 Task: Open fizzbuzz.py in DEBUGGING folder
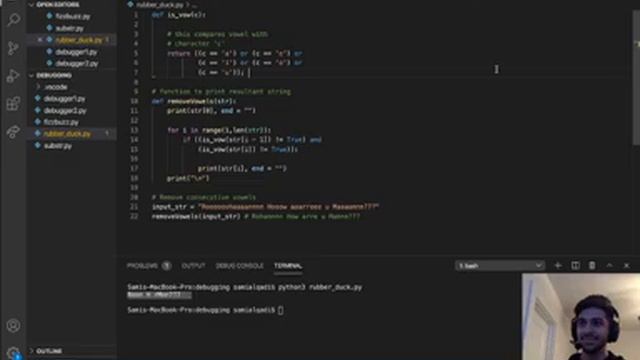pos(61,122)
